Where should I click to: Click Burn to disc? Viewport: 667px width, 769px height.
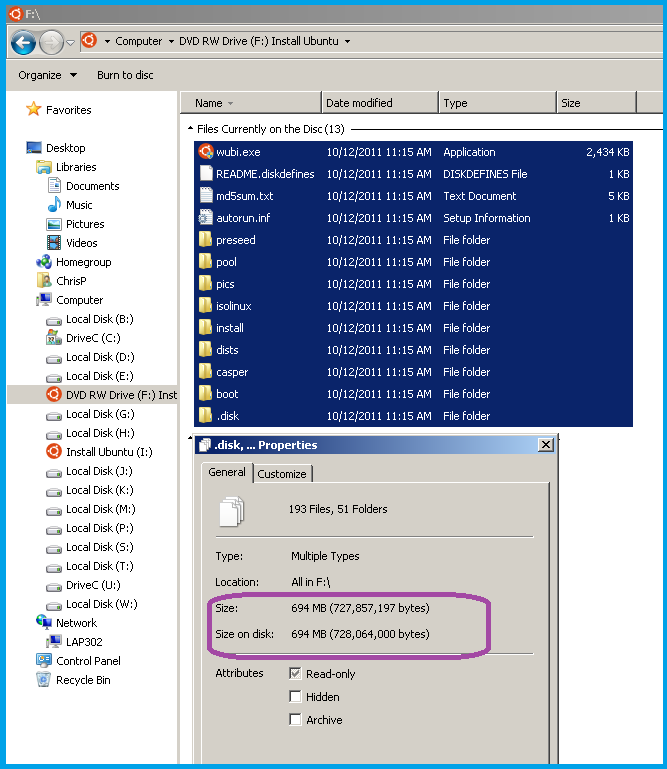click(x=125, y=75)
